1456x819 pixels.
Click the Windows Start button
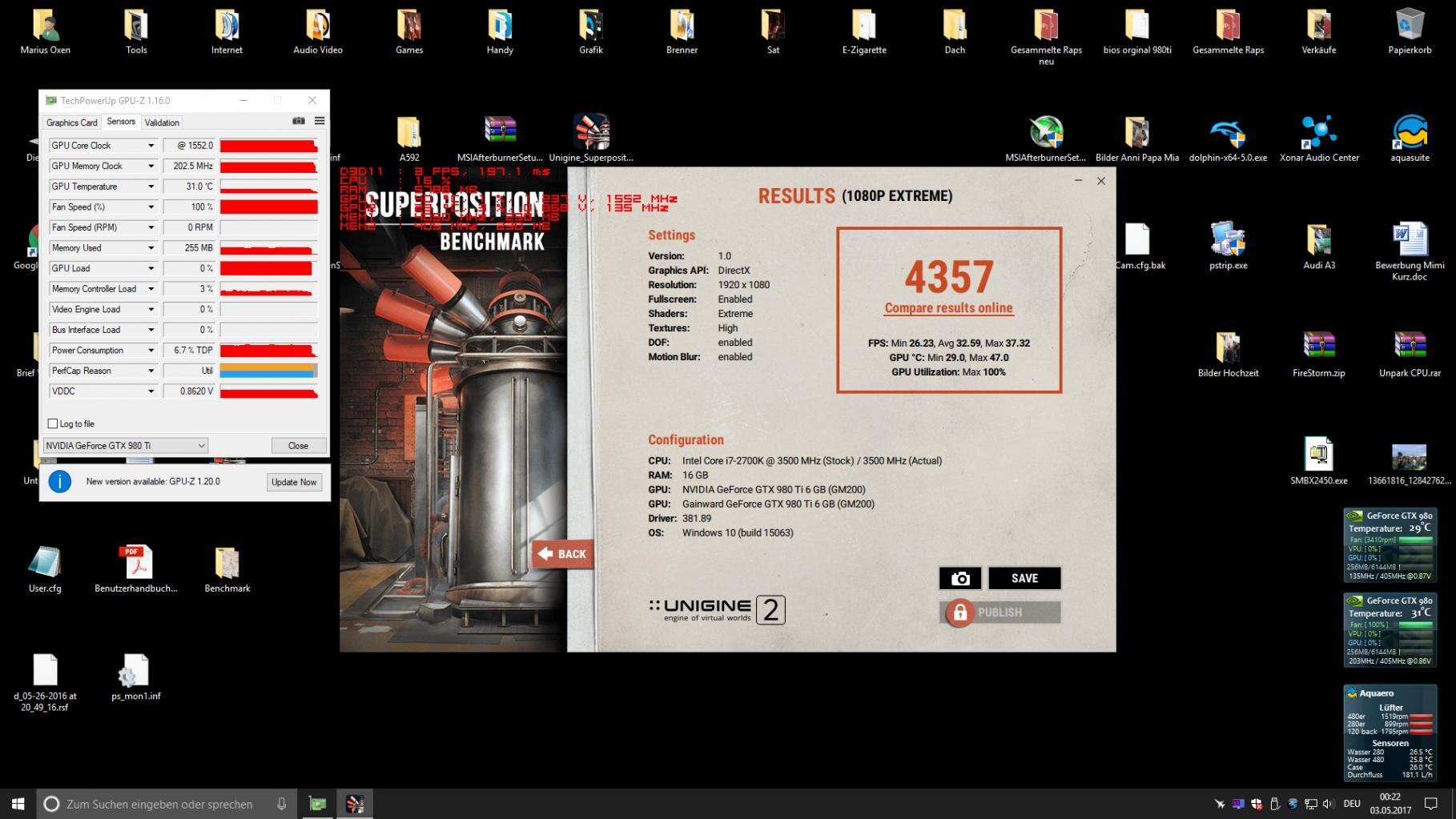pos(18,803)
